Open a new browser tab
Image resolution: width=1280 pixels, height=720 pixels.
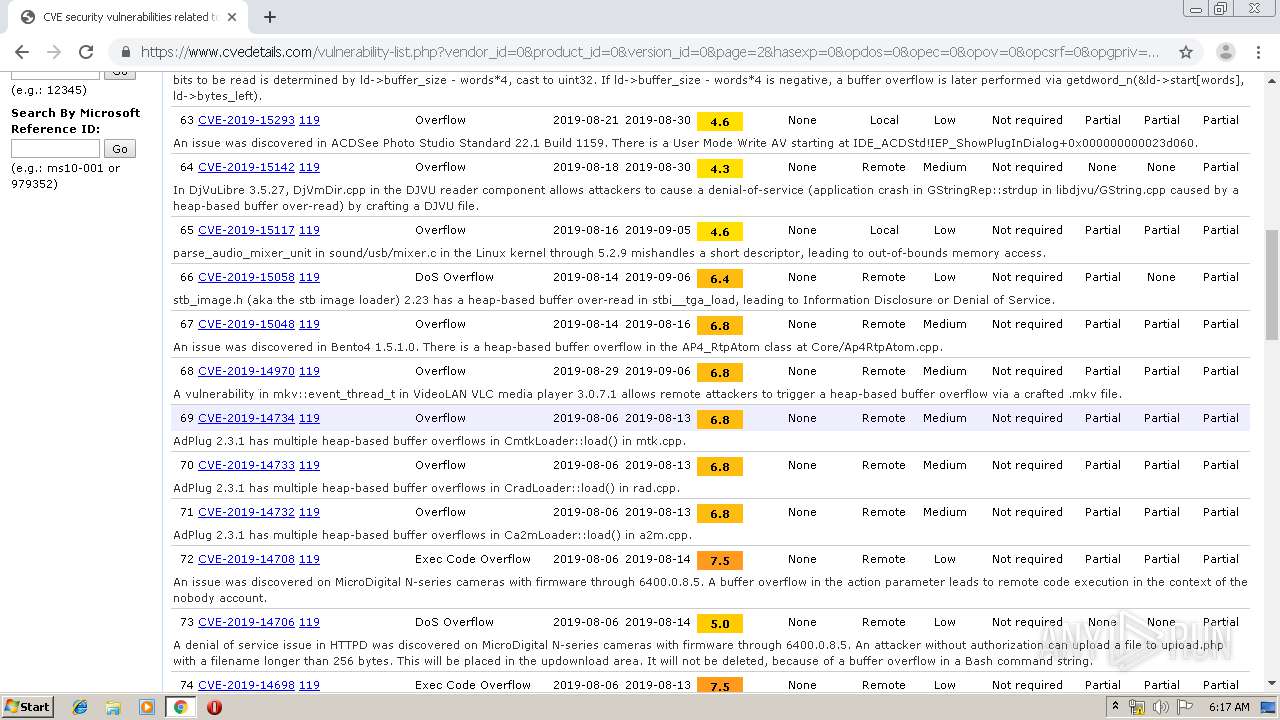pyautogui.click(x=270, y=17)
